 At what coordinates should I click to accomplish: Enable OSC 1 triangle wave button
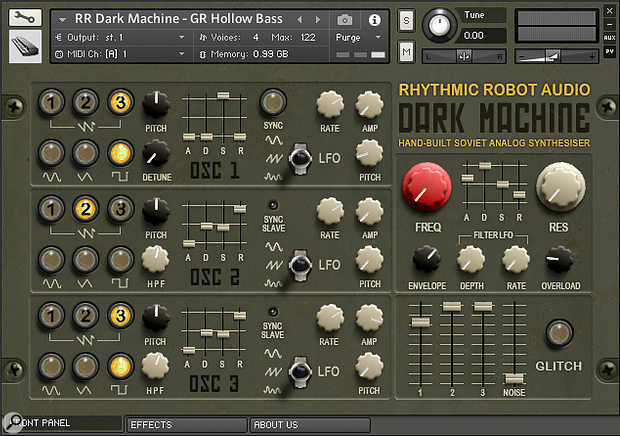(85, 153)
